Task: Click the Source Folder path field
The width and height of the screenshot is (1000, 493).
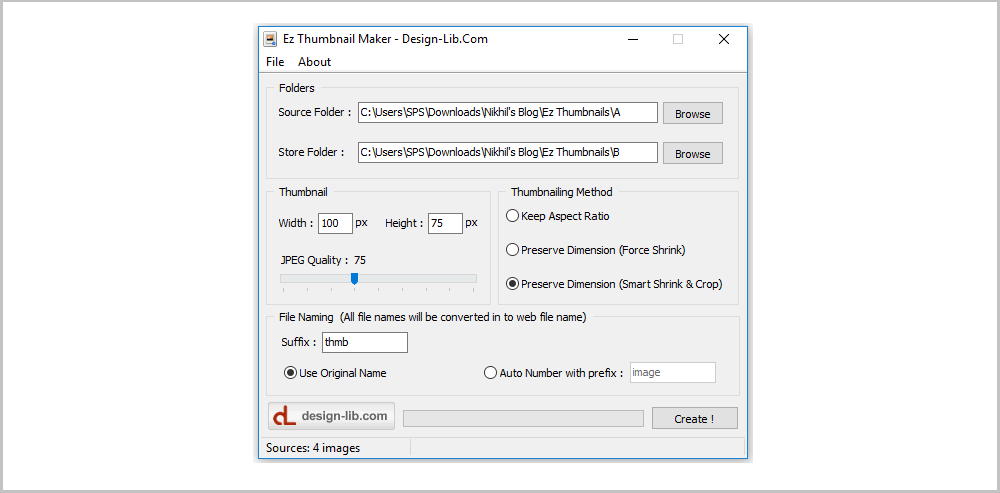Action: pos(508,113)
